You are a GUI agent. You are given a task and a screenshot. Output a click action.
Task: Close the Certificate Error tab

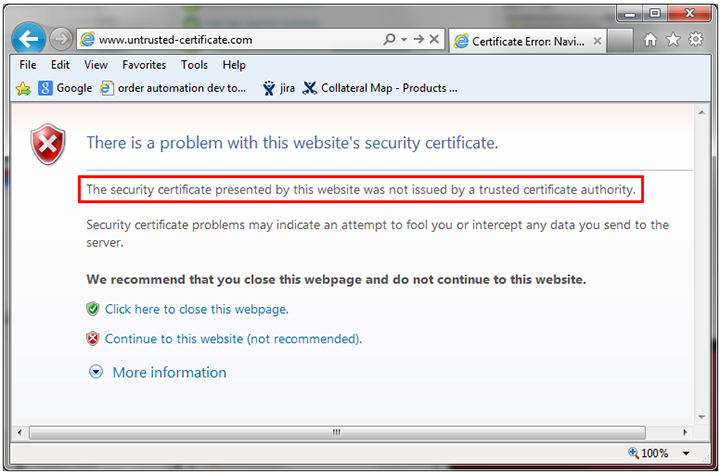coord(597,41)
